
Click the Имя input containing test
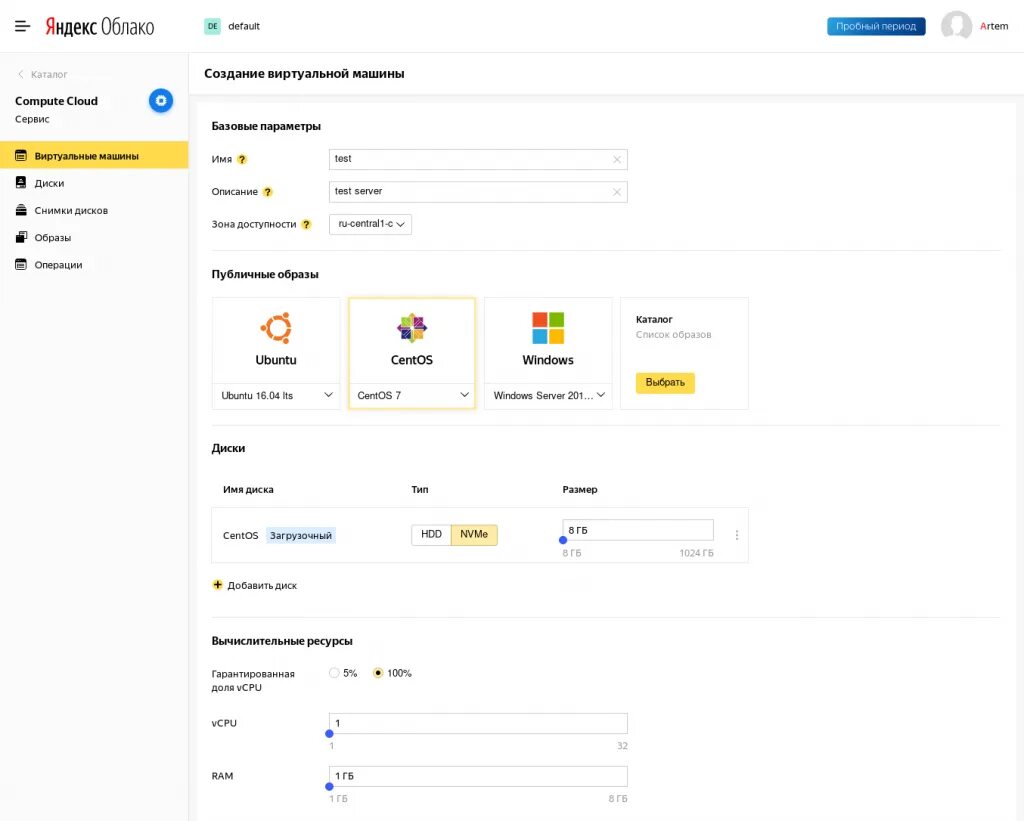[478, 159]
